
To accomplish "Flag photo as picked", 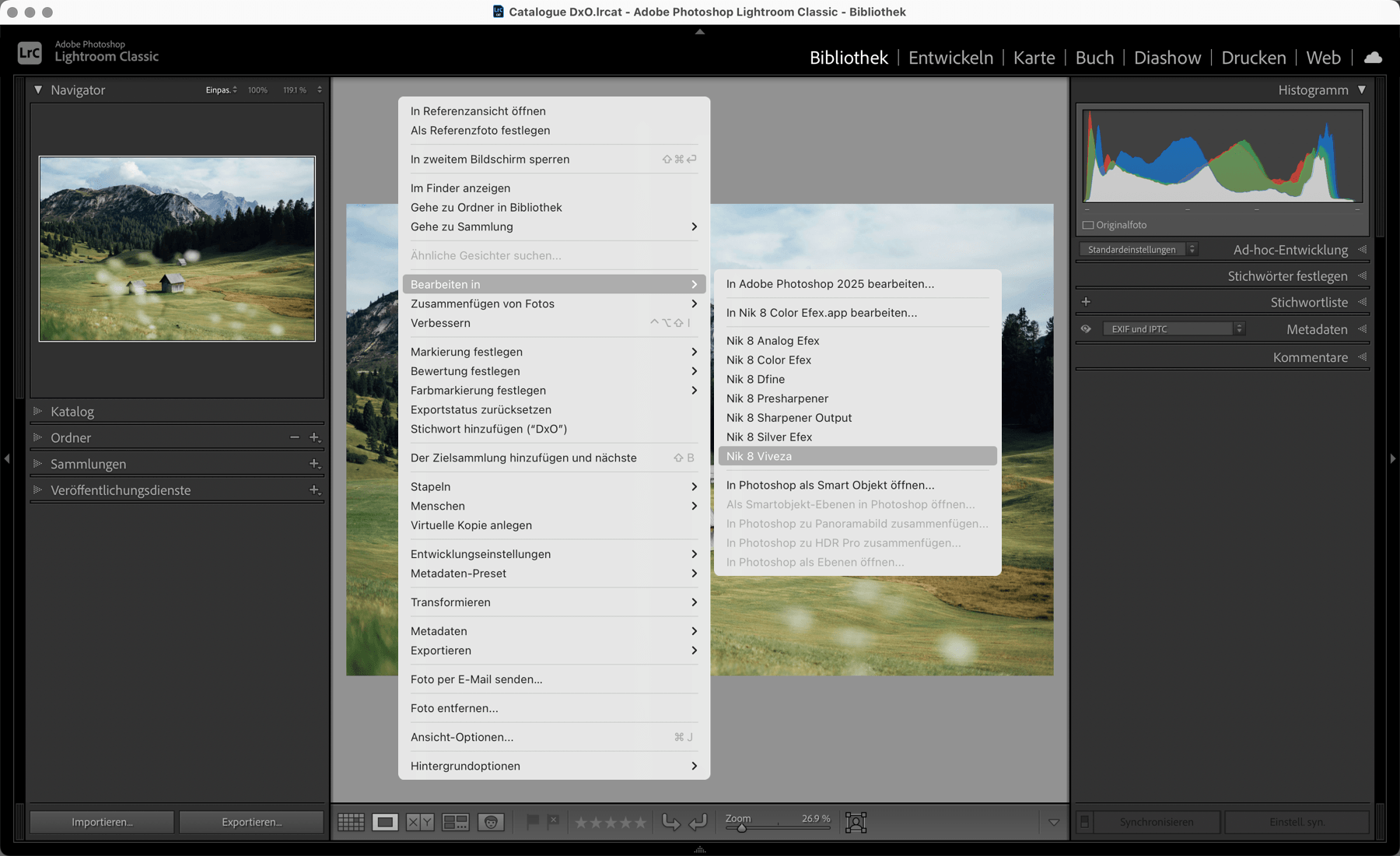I will pos(533,821).
